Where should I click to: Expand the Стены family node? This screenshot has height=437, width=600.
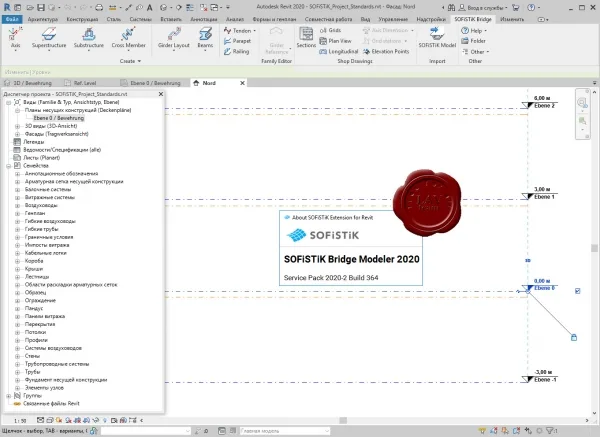(17, 356)
